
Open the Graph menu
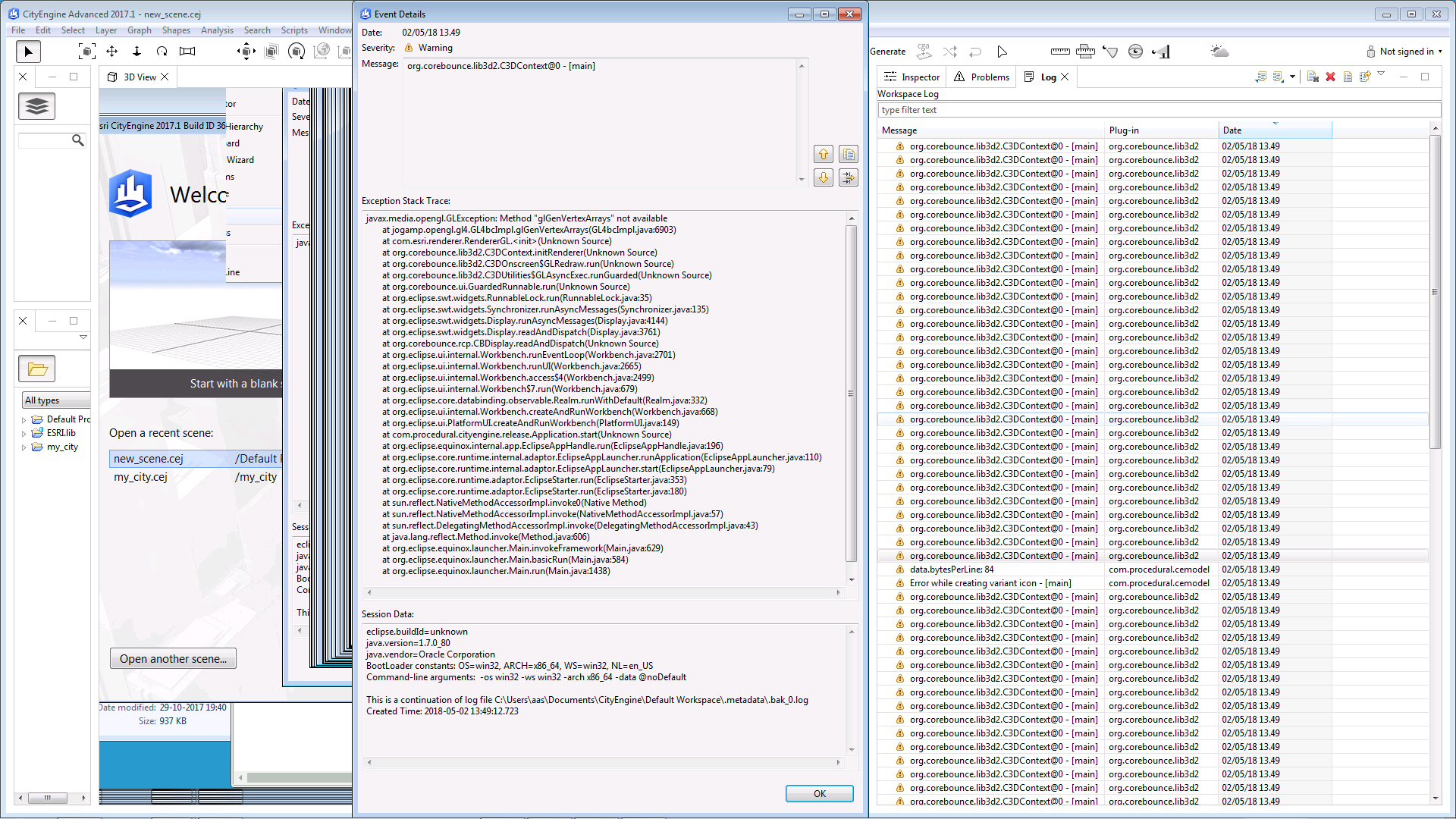[x=140, y=30]
